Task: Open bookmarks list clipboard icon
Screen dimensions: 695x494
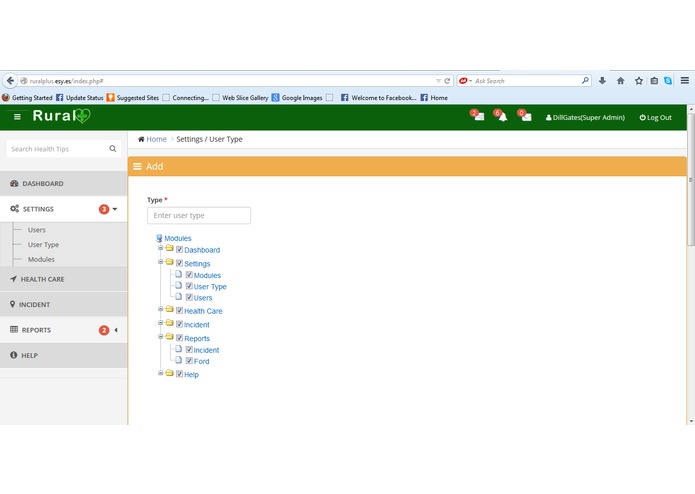Action: 654,81
